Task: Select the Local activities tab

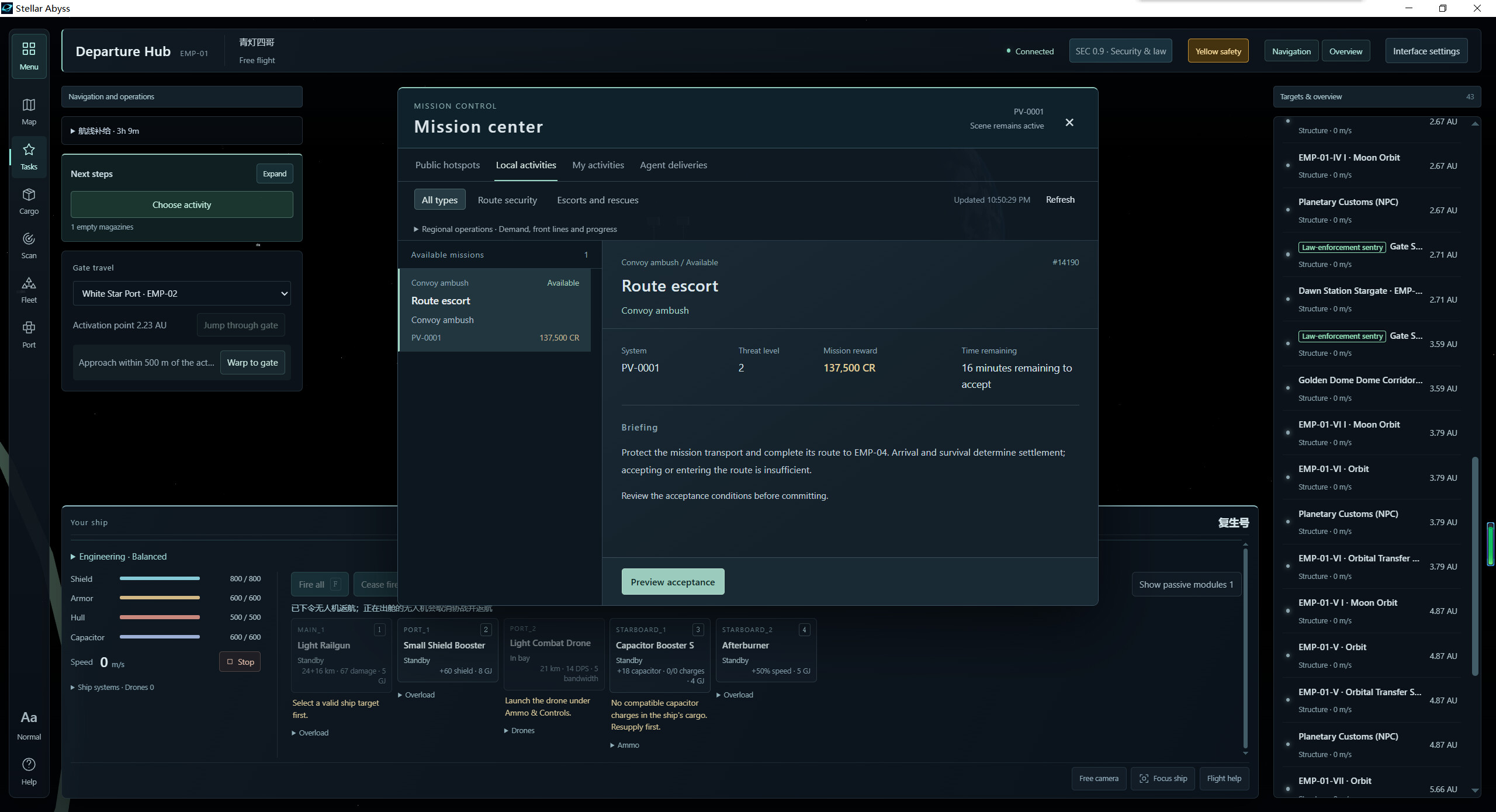Action: pyautogui.click(x=526, y=165)
